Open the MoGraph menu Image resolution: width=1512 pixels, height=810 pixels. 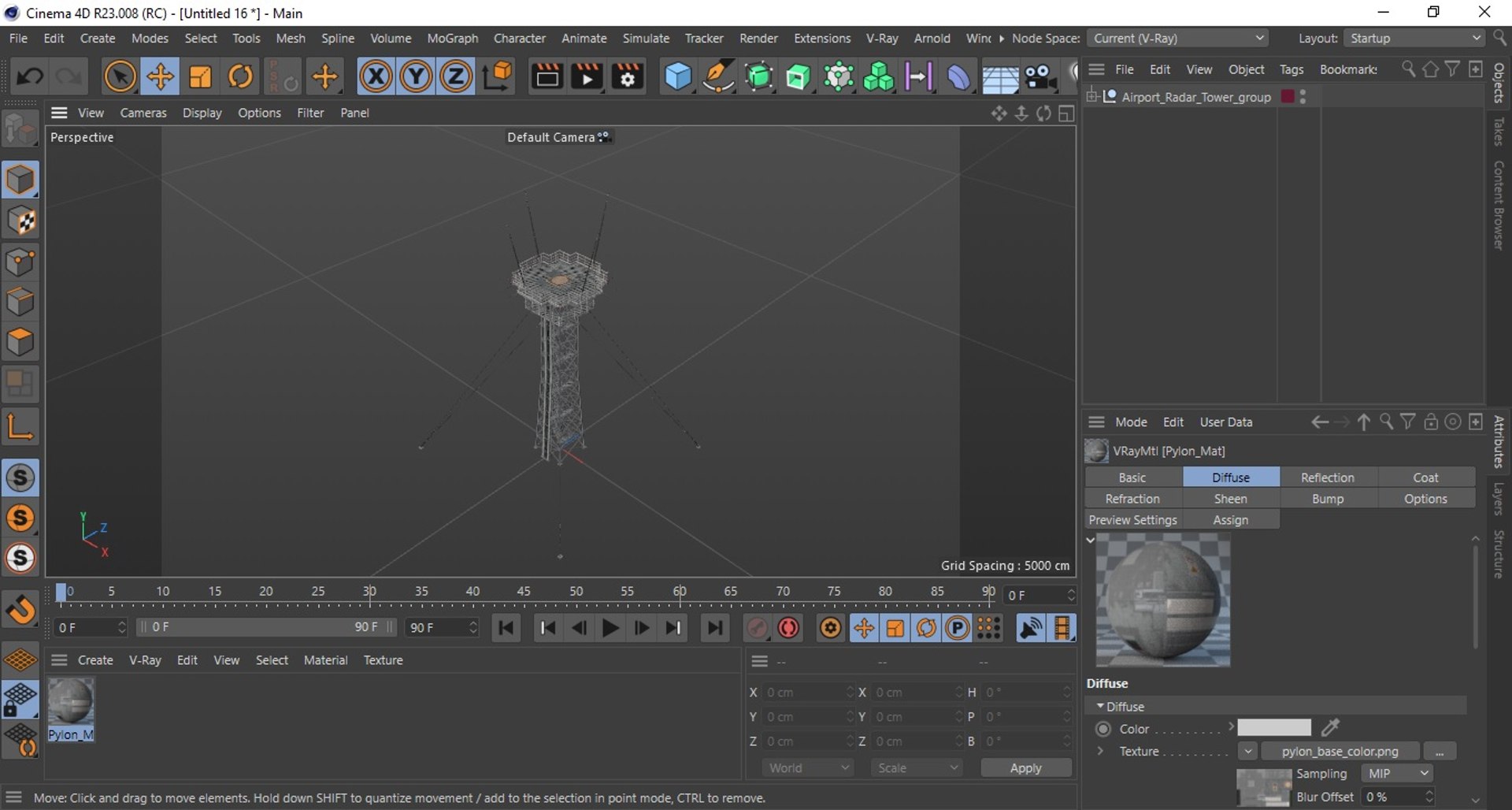[452, 38]
